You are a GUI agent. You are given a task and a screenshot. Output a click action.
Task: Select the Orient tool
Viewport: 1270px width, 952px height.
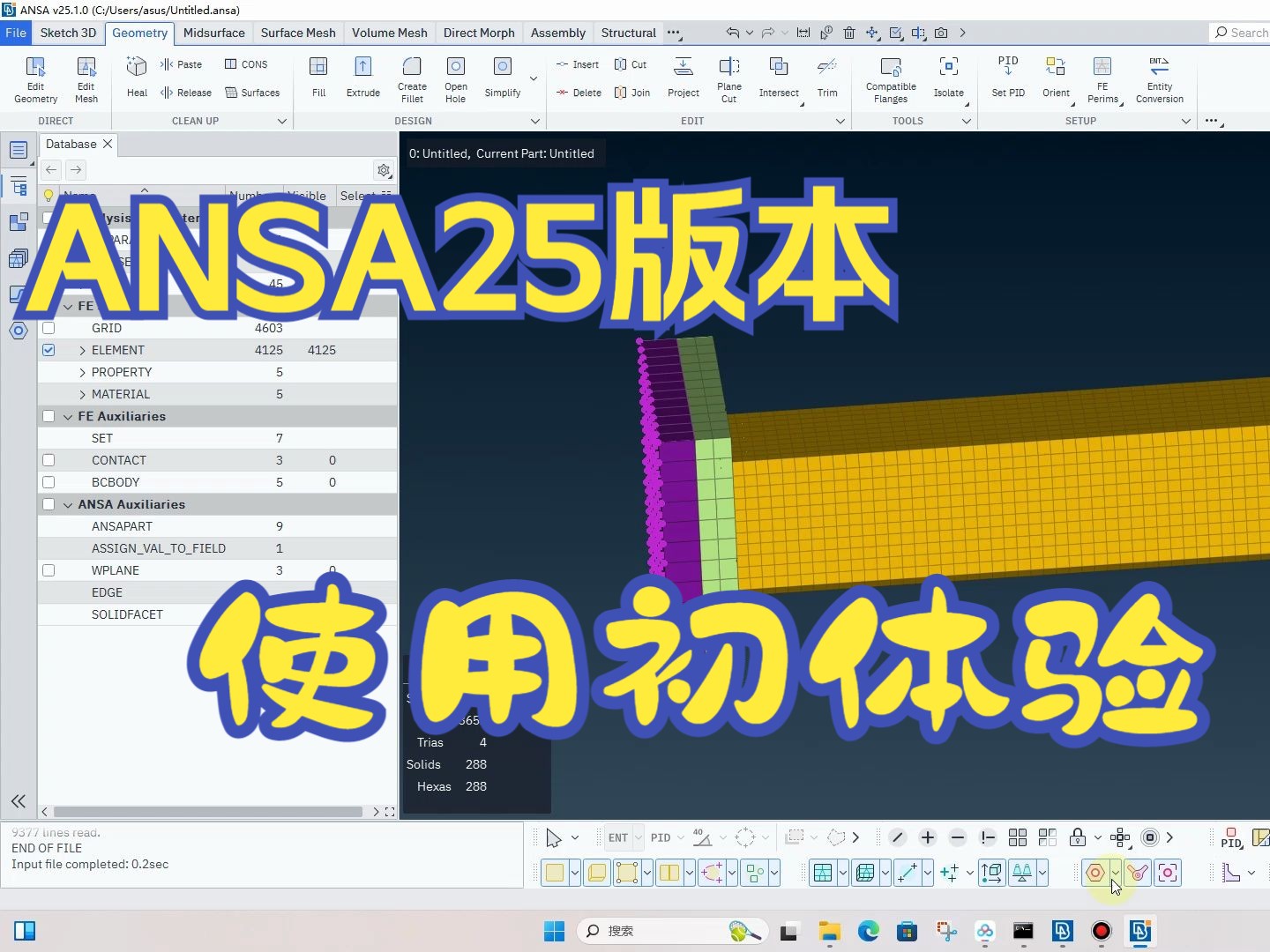(1056, 78)
